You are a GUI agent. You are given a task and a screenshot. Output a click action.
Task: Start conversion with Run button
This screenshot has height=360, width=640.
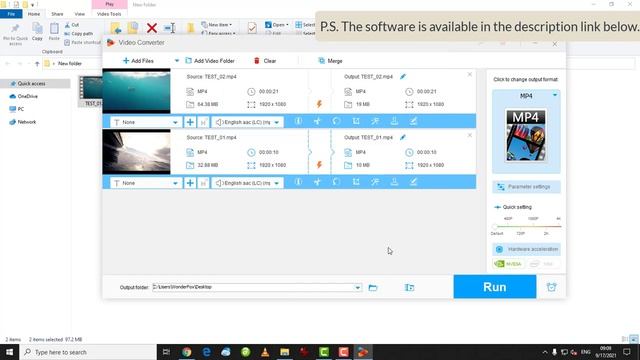(495, 287)
